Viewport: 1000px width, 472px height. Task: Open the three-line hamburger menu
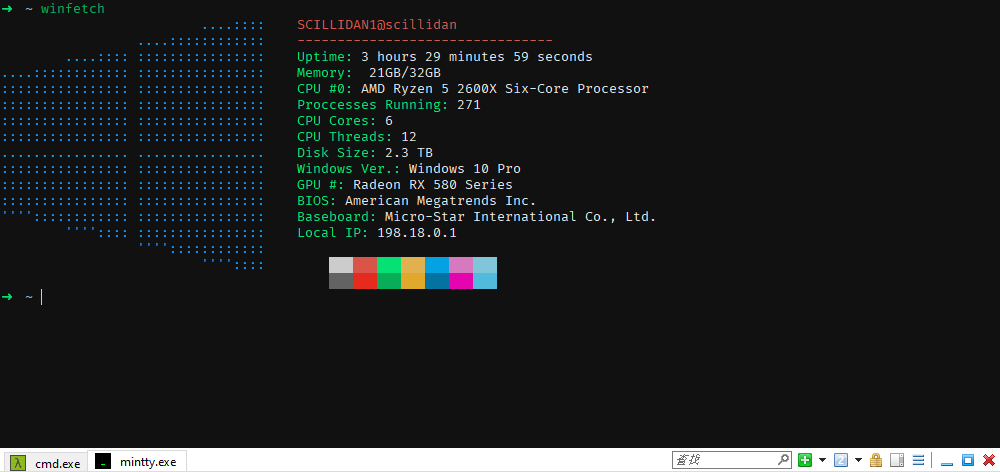(x=918, y=460)
